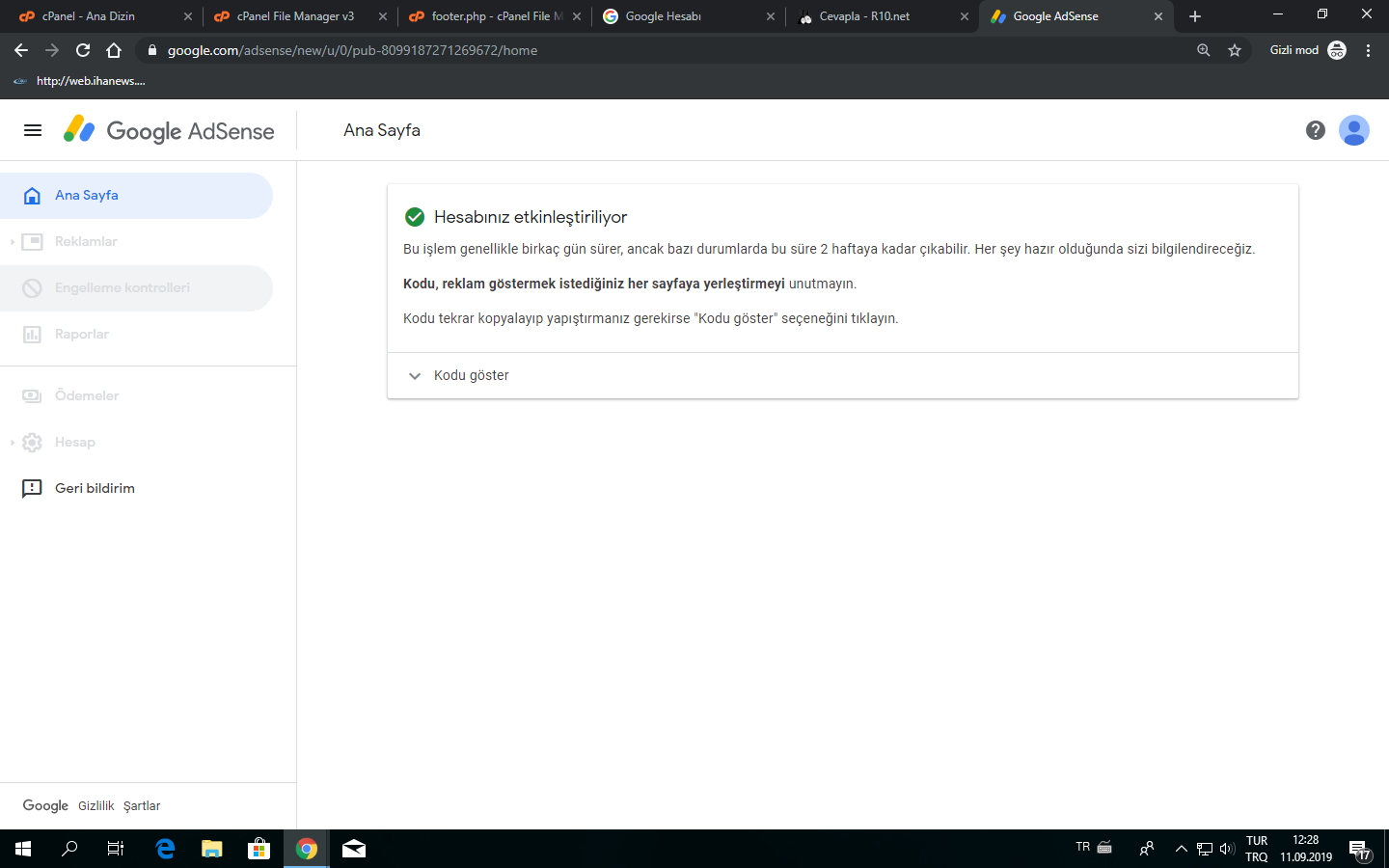
Task: Click the Kodu göster label
Action: tap(471, 376)
